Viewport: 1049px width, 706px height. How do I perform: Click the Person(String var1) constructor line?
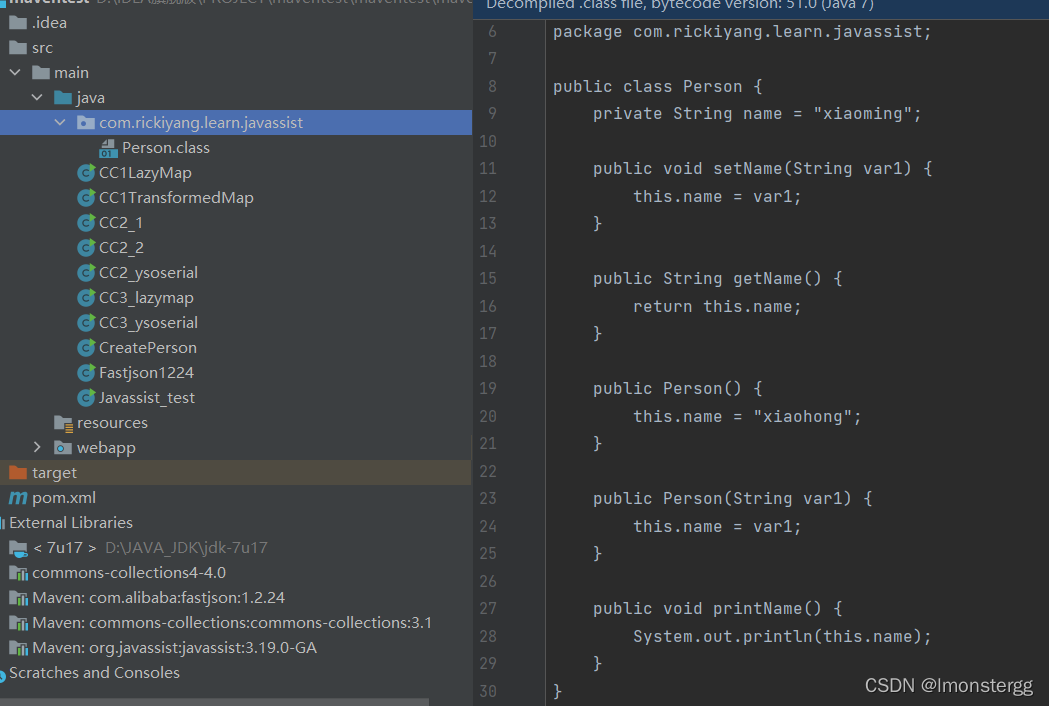coord(732,499)
